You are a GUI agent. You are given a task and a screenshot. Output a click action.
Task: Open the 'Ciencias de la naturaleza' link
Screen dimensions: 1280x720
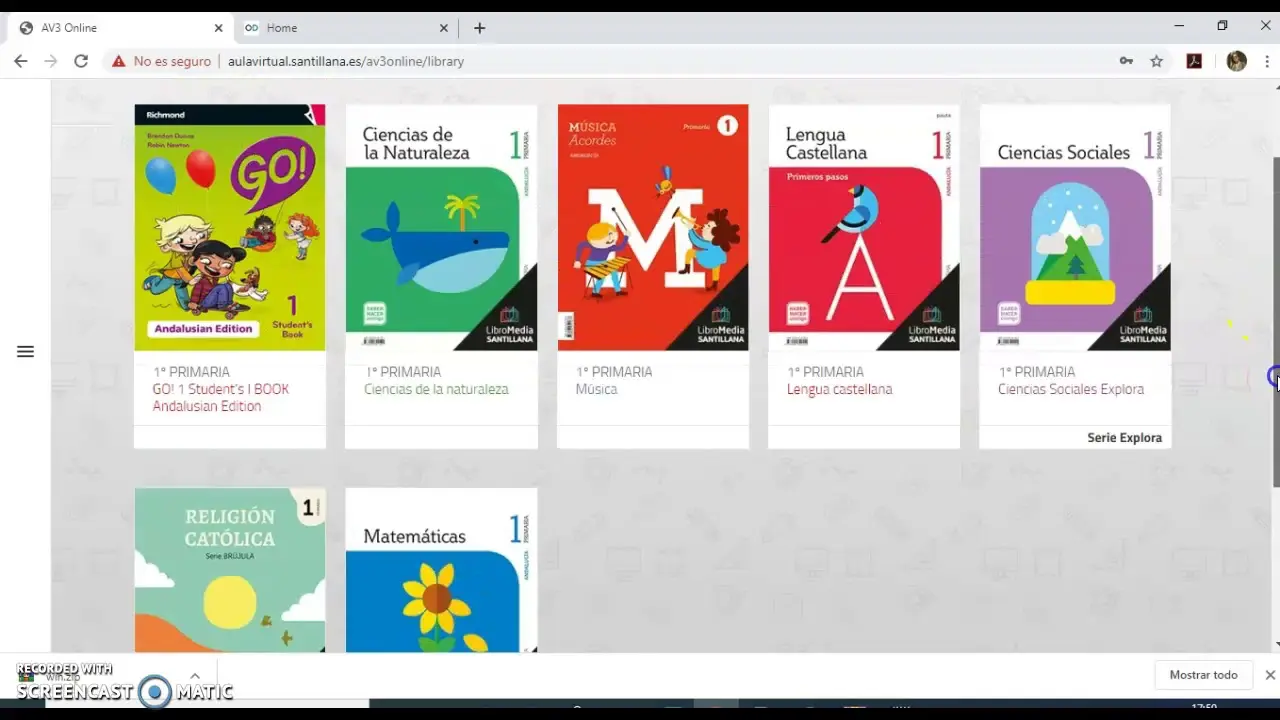click(436, 389)
